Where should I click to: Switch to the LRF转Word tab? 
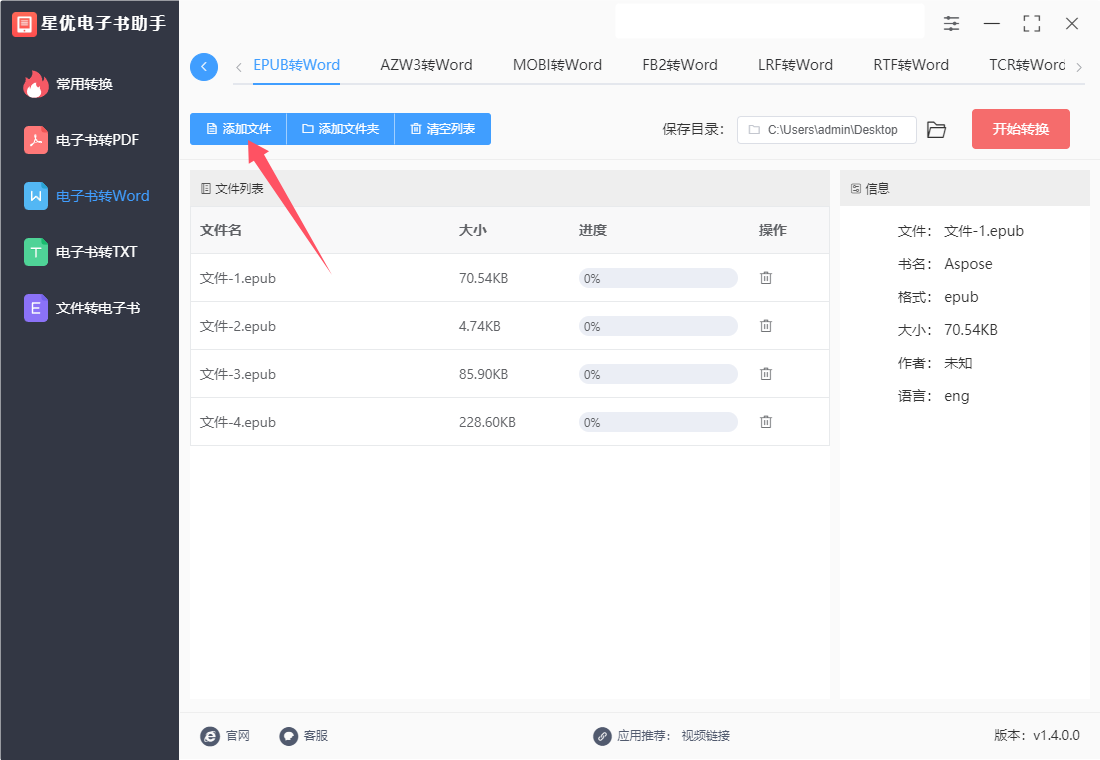pyautogui.click(x=796, y=65)
